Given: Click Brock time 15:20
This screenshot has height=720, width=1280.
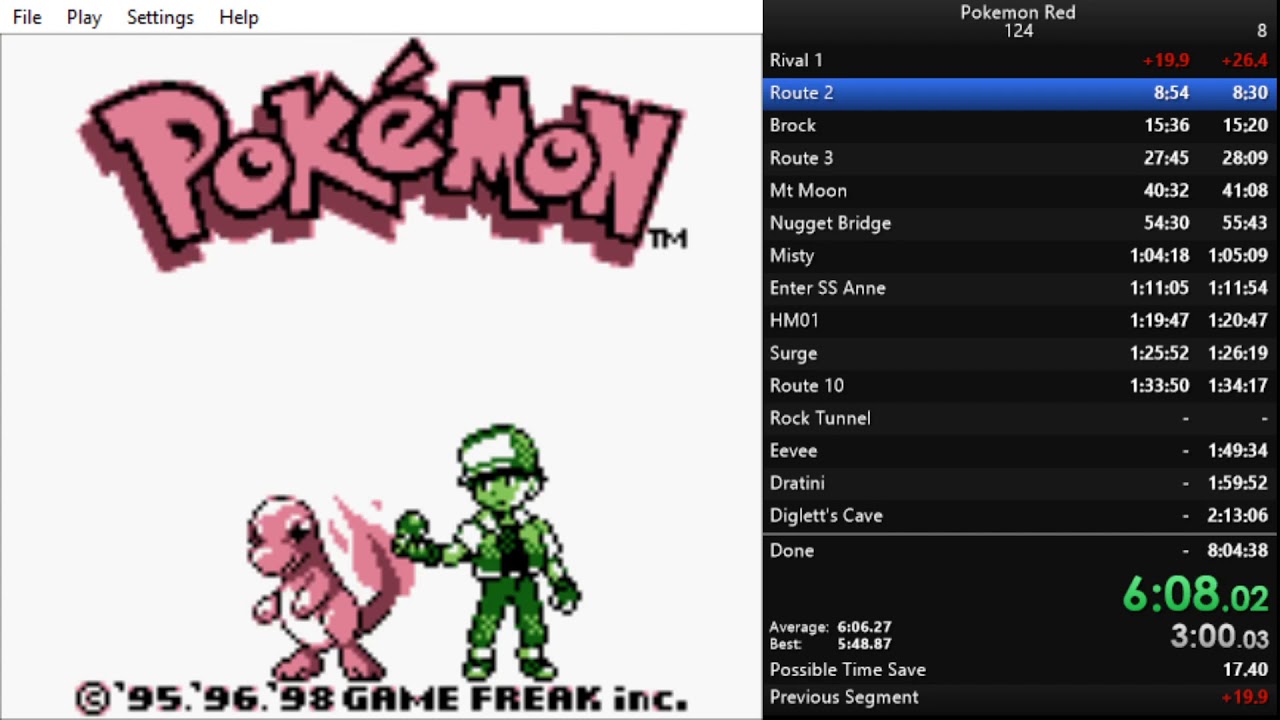Looking at the screenshot, I should pyautogui.click(x=1245, y=125).
